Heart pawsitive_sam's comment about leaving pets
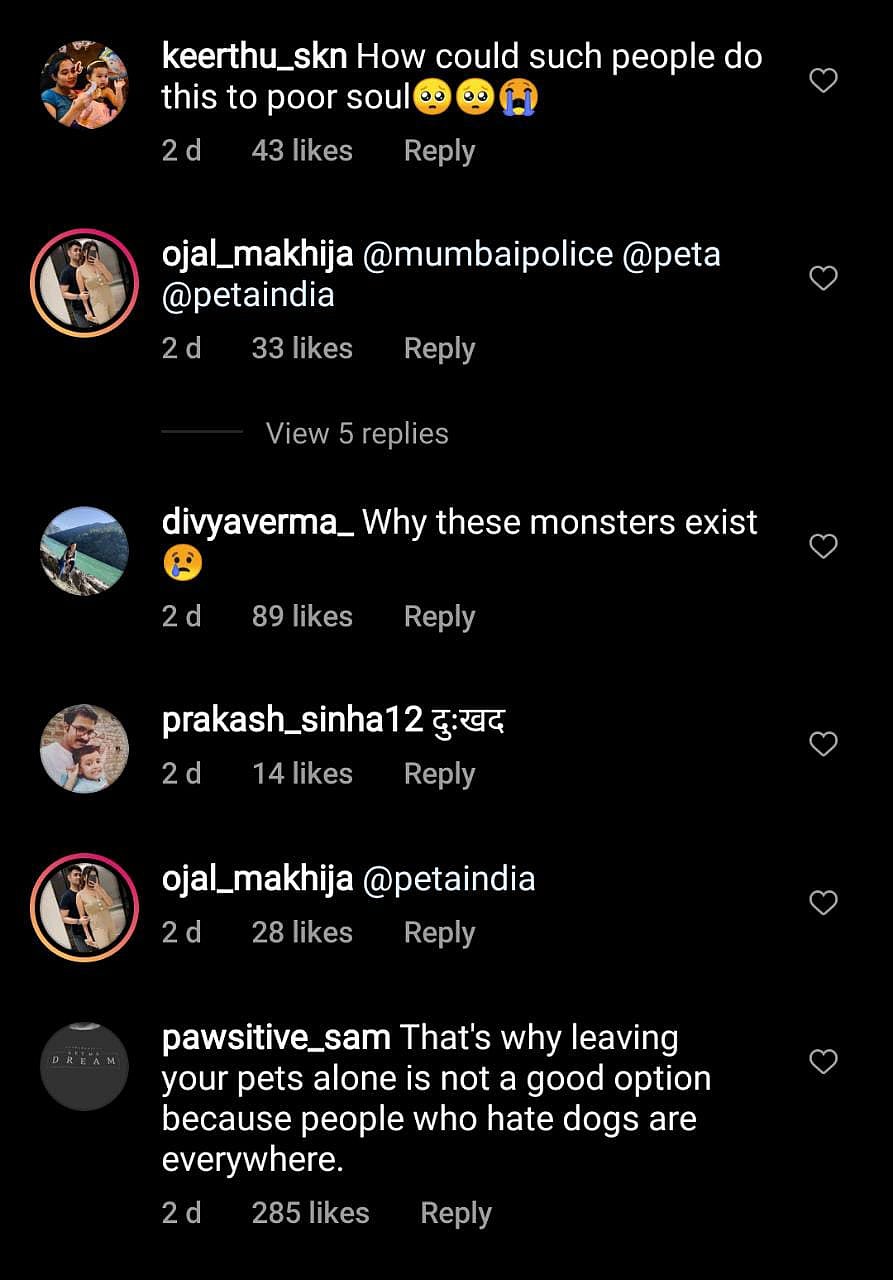This screenshot has width=893, height=1280. point(822,1061)
